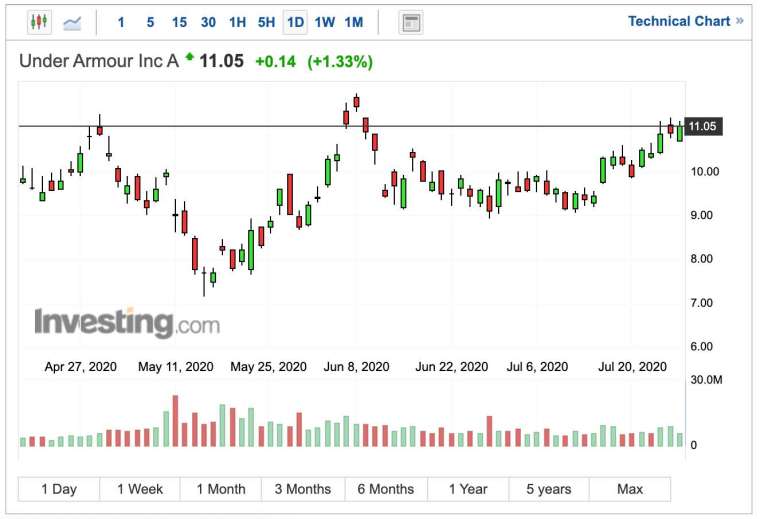Image resolution: width=760 pixels, height=519 pixels.
Task: Select the 1D interval
Action: [295, 22]
